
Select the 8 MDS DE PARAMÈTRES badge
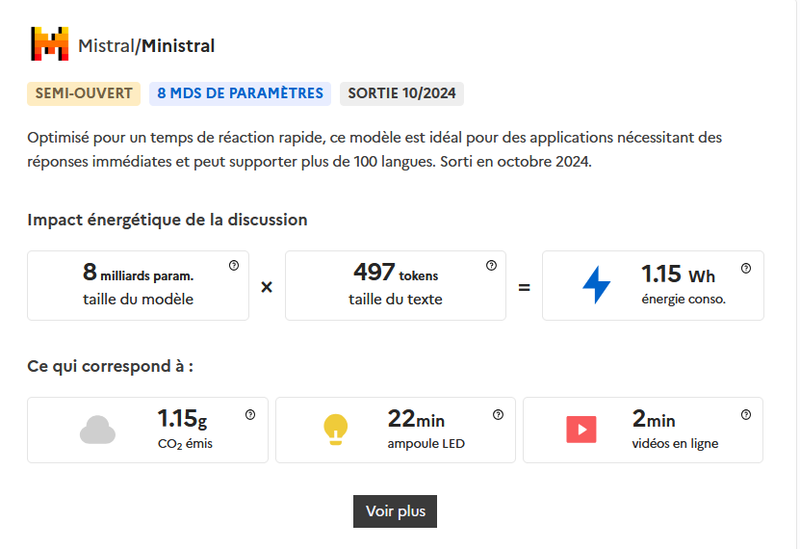[240, 94]
